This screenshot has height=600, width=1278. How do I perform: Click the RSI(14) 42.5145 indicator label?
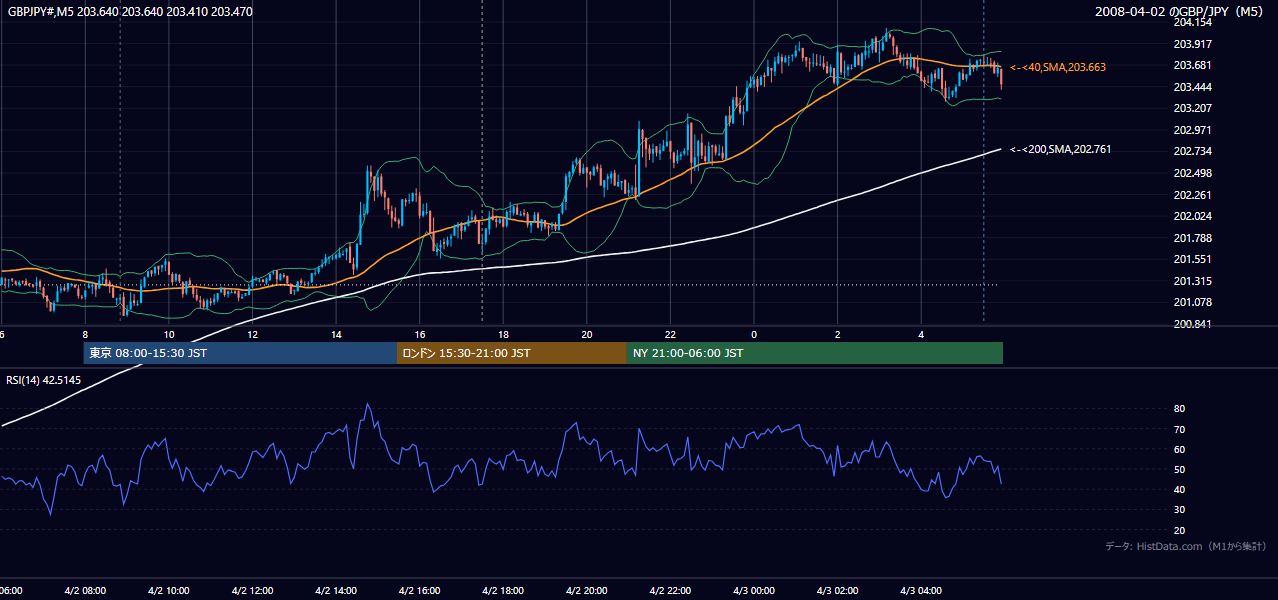click(x=44, y=380)
